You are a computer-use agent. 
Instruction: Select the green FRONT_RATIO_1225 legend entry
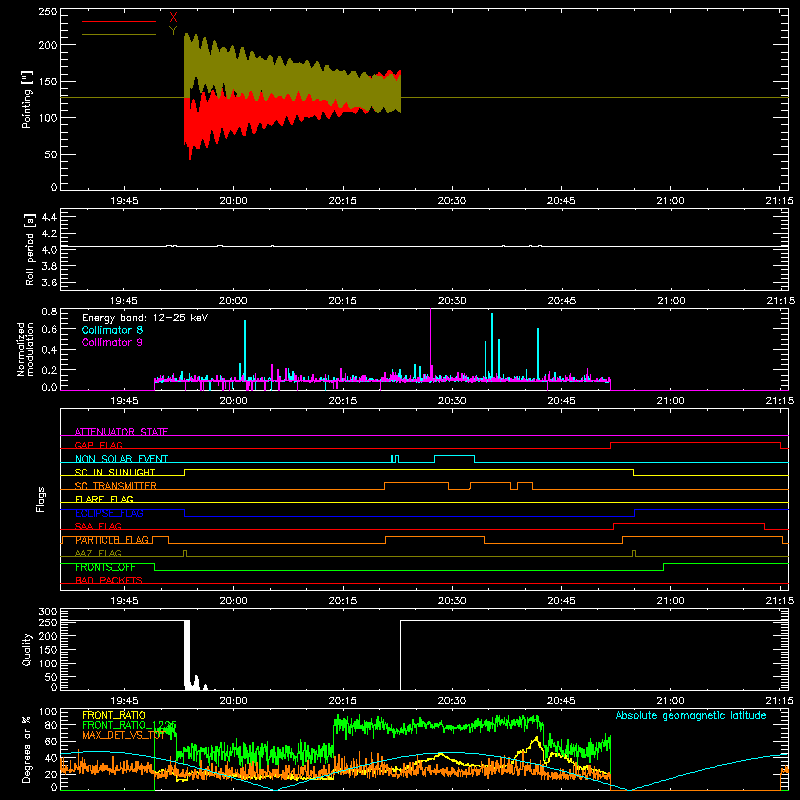130,725
